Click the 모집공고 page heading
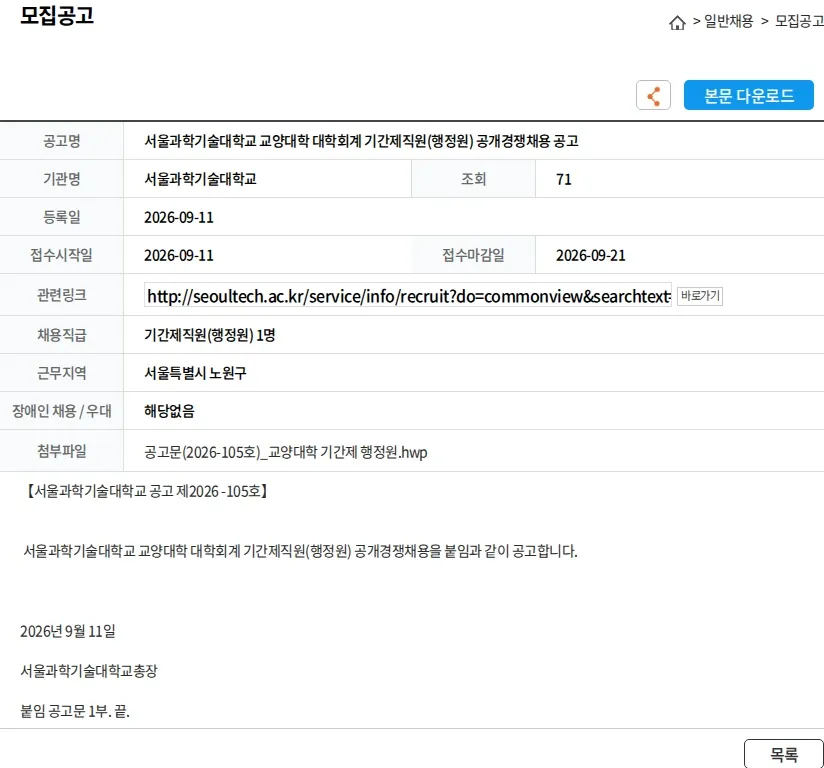This screenshot has height=768, width=824. point(57,15)
